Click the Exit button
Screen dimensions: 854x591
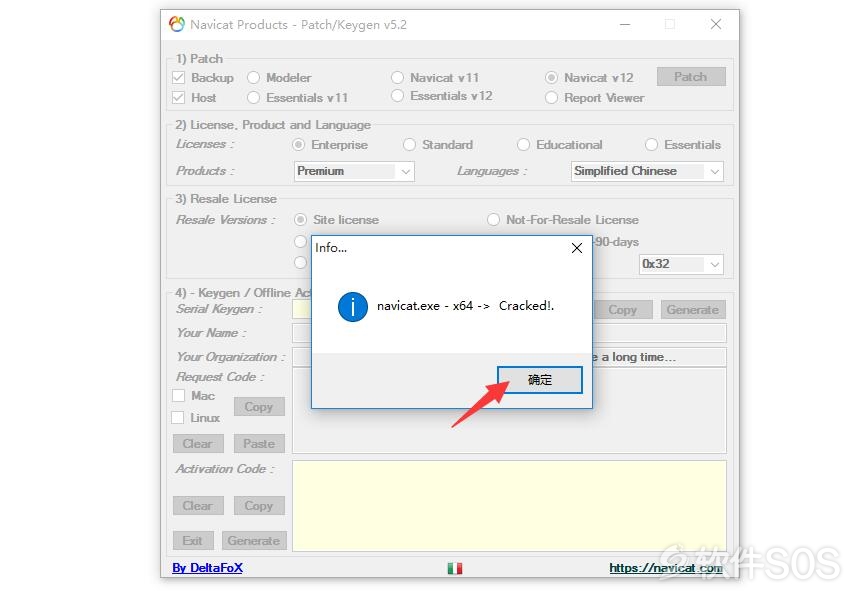click(193, 541)
